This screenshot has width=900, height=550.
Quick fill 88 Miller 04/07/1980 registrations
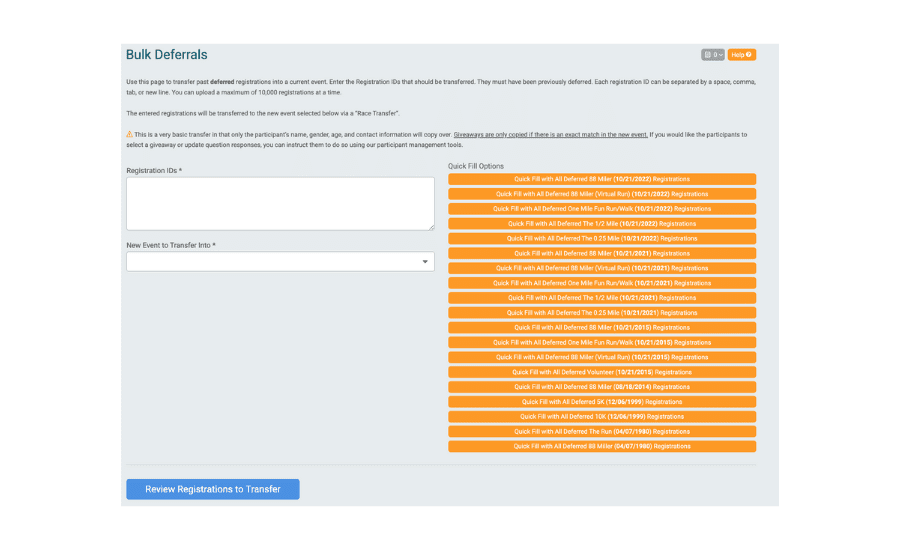(602, 446)
